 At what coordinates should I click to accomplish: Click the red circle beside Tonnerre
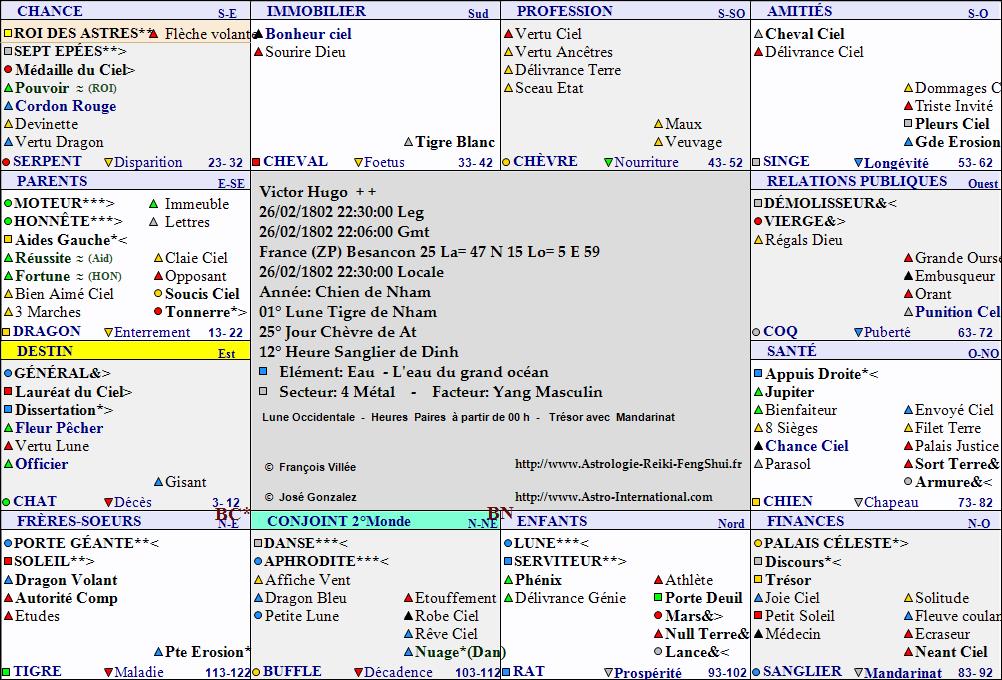[158, 311]
